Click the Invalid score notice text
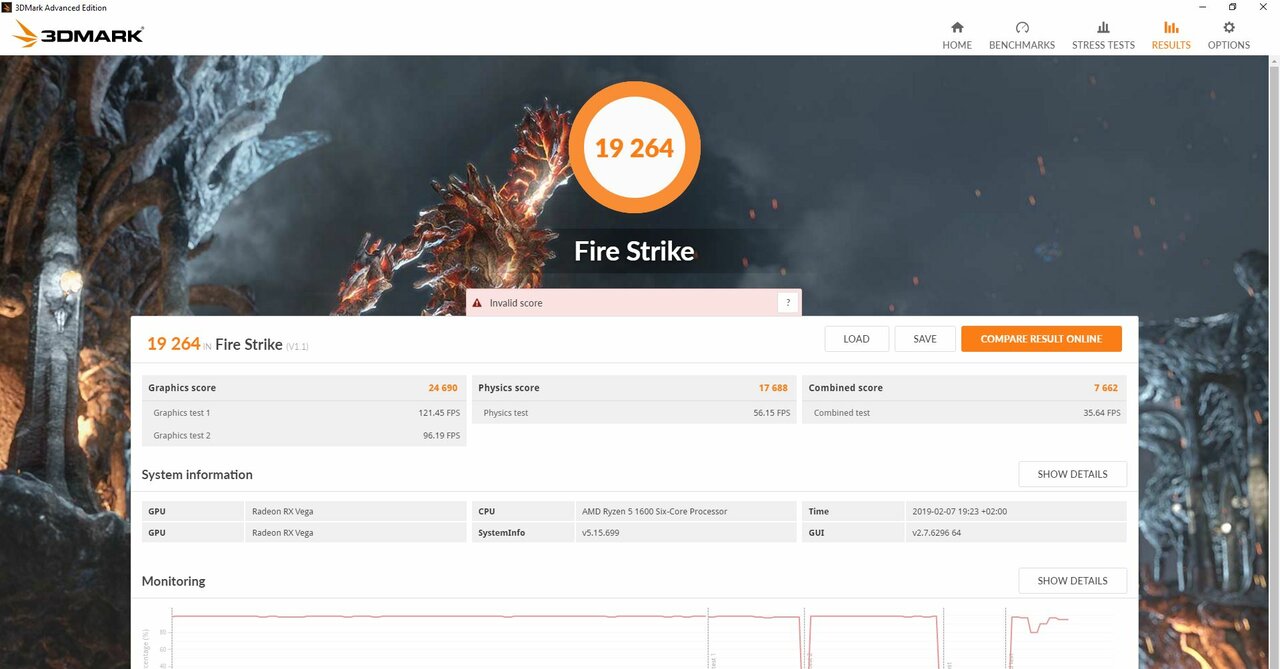 [516, 303]
